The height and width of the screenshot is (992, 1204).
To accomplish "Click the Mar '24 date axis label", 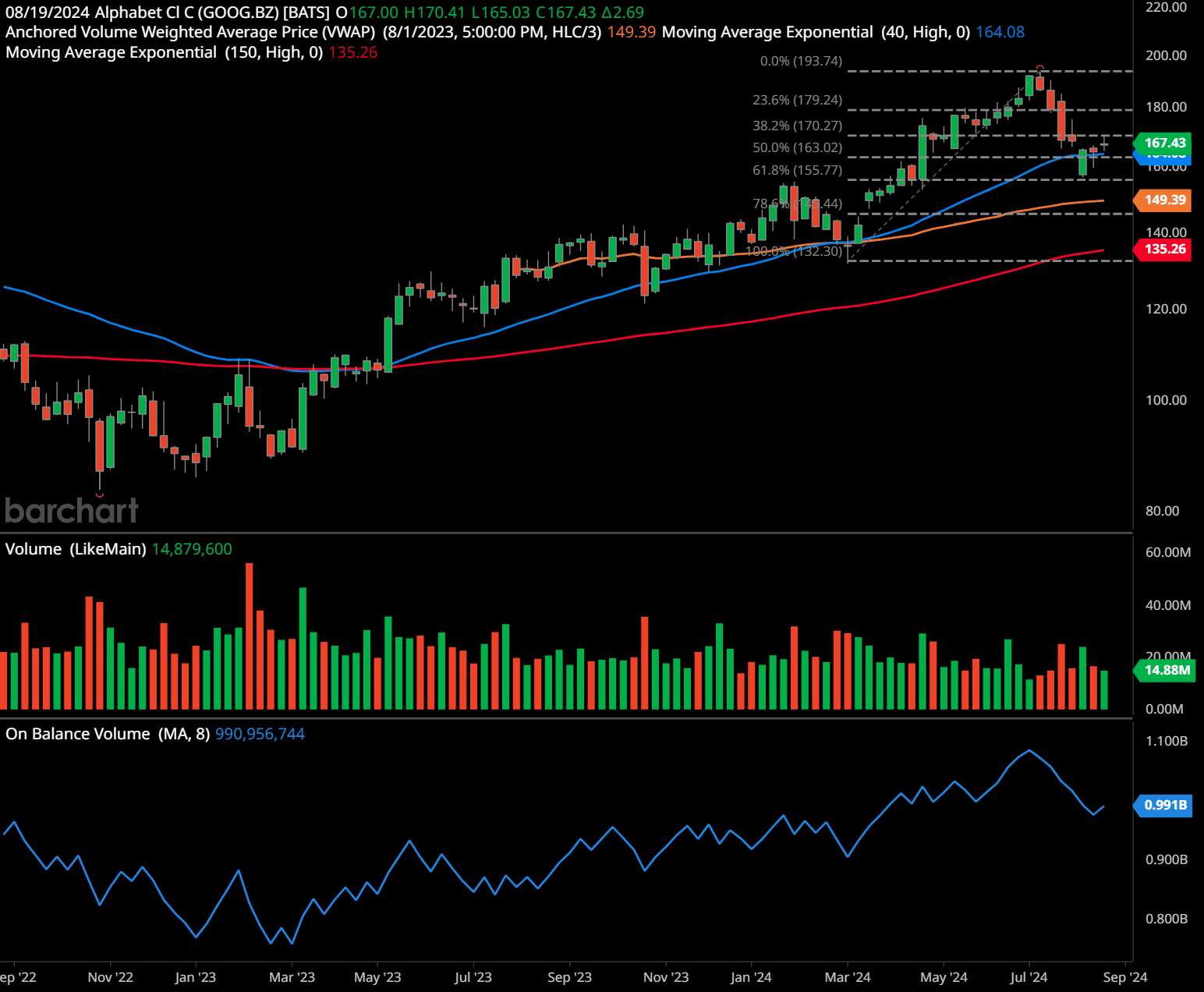I will tap(848, 977).
